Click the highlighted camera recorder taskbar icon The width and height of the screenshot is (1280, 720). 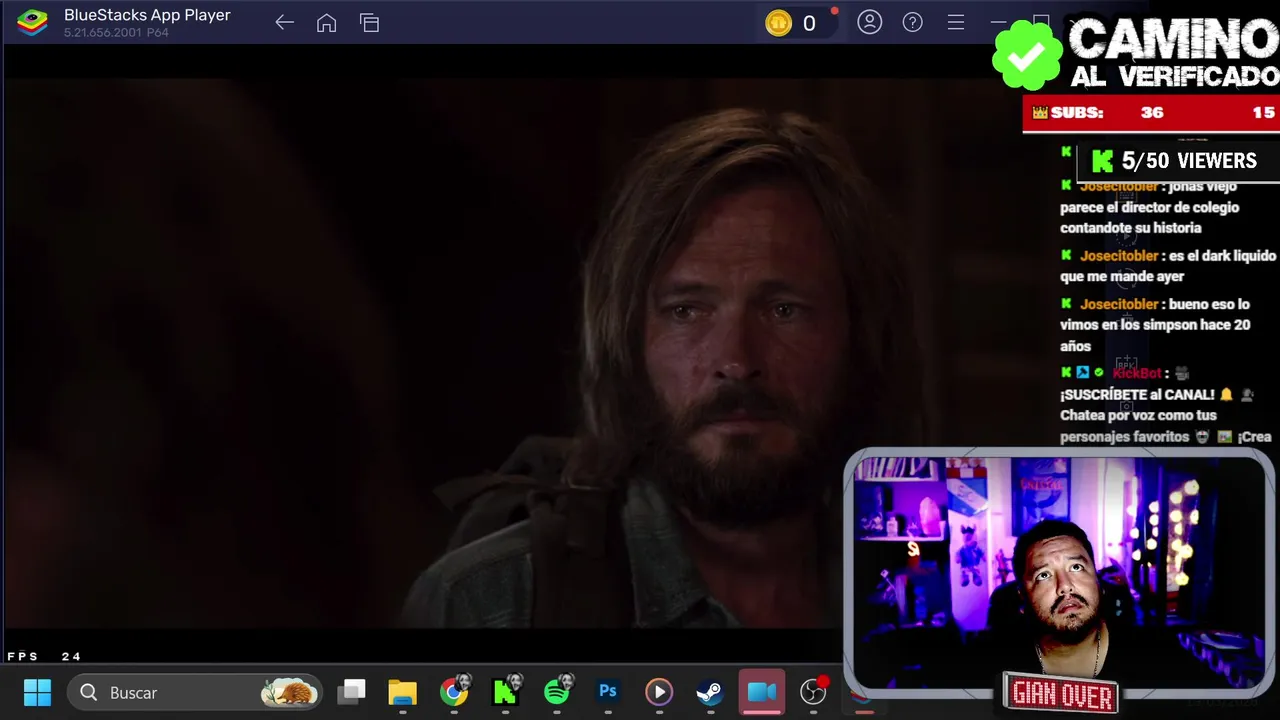point(762,692)
